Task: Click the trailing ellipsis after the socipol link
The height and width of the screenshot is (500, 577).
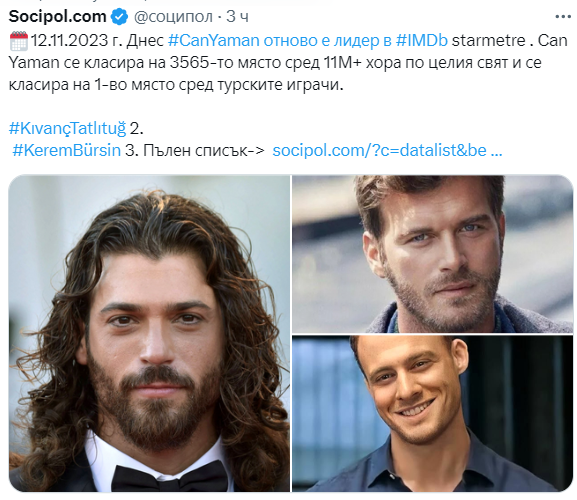Action: pyautogui.click(x=496, y=151)
